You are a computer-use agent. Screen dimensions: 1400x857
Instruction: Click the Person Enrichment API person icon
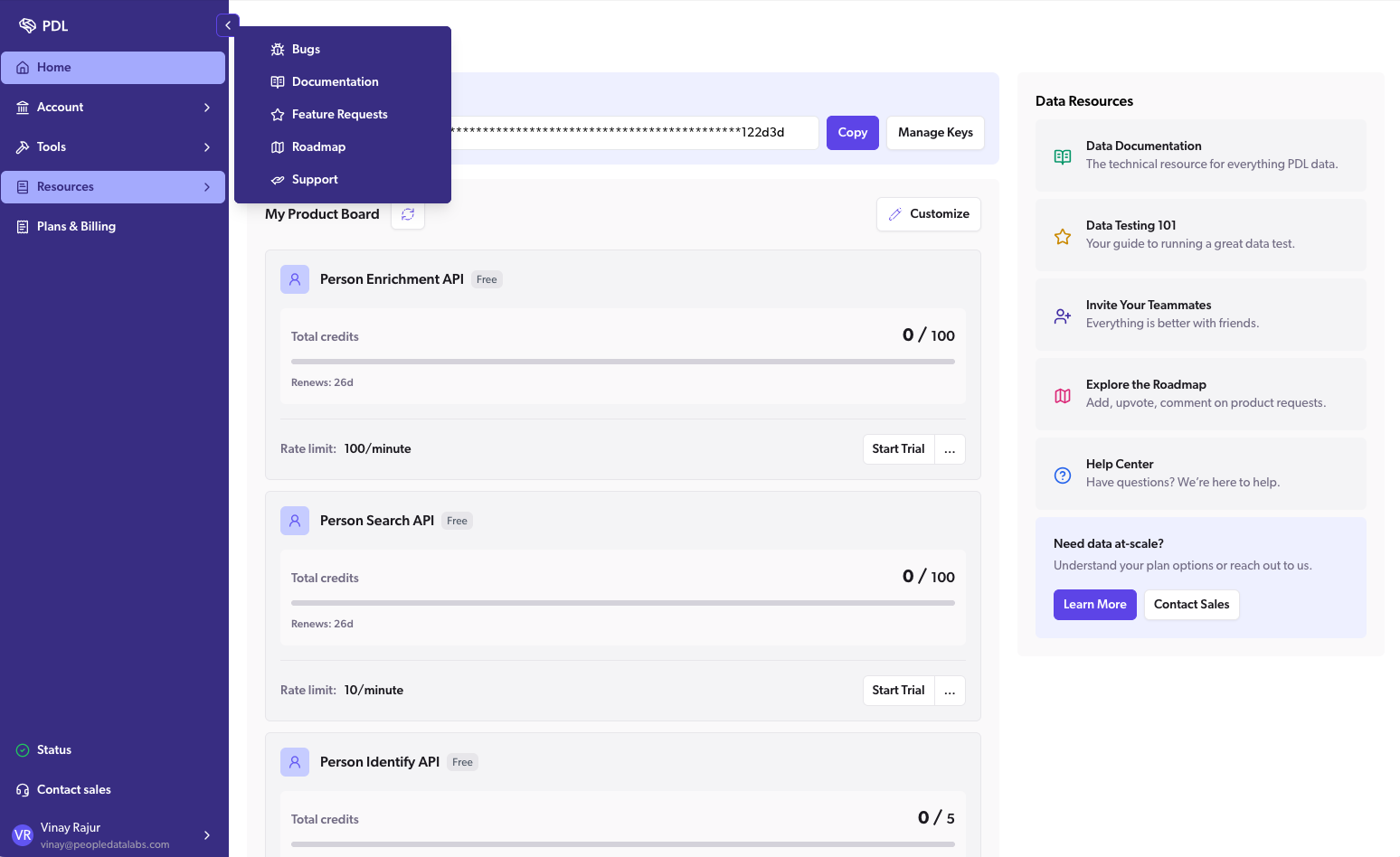295,279
